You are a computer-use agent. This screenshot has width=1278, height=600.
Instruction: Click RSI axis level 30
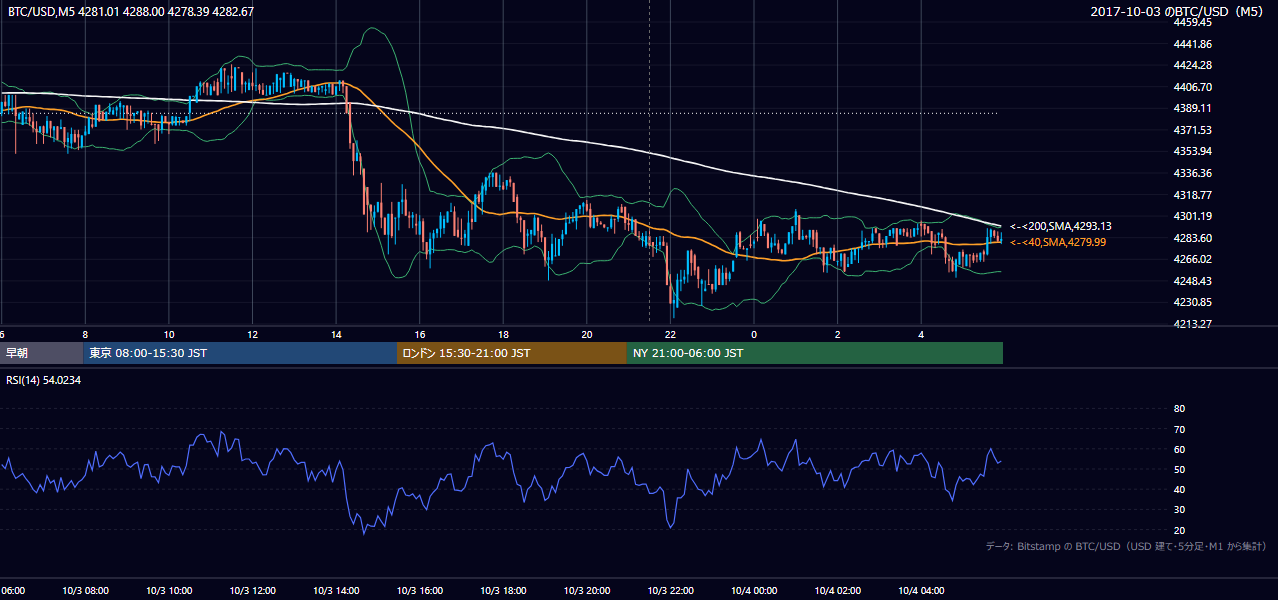[x=1179, y=510]
